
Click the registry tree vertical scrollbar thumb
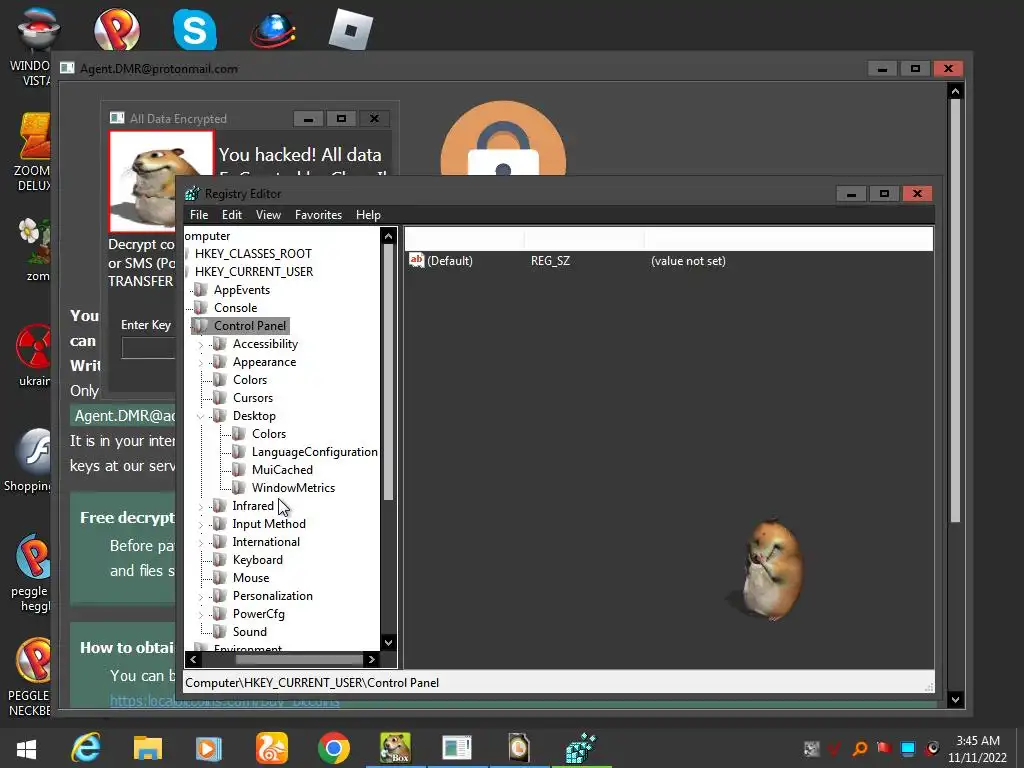pyautogui.click(x=388, y=372)
